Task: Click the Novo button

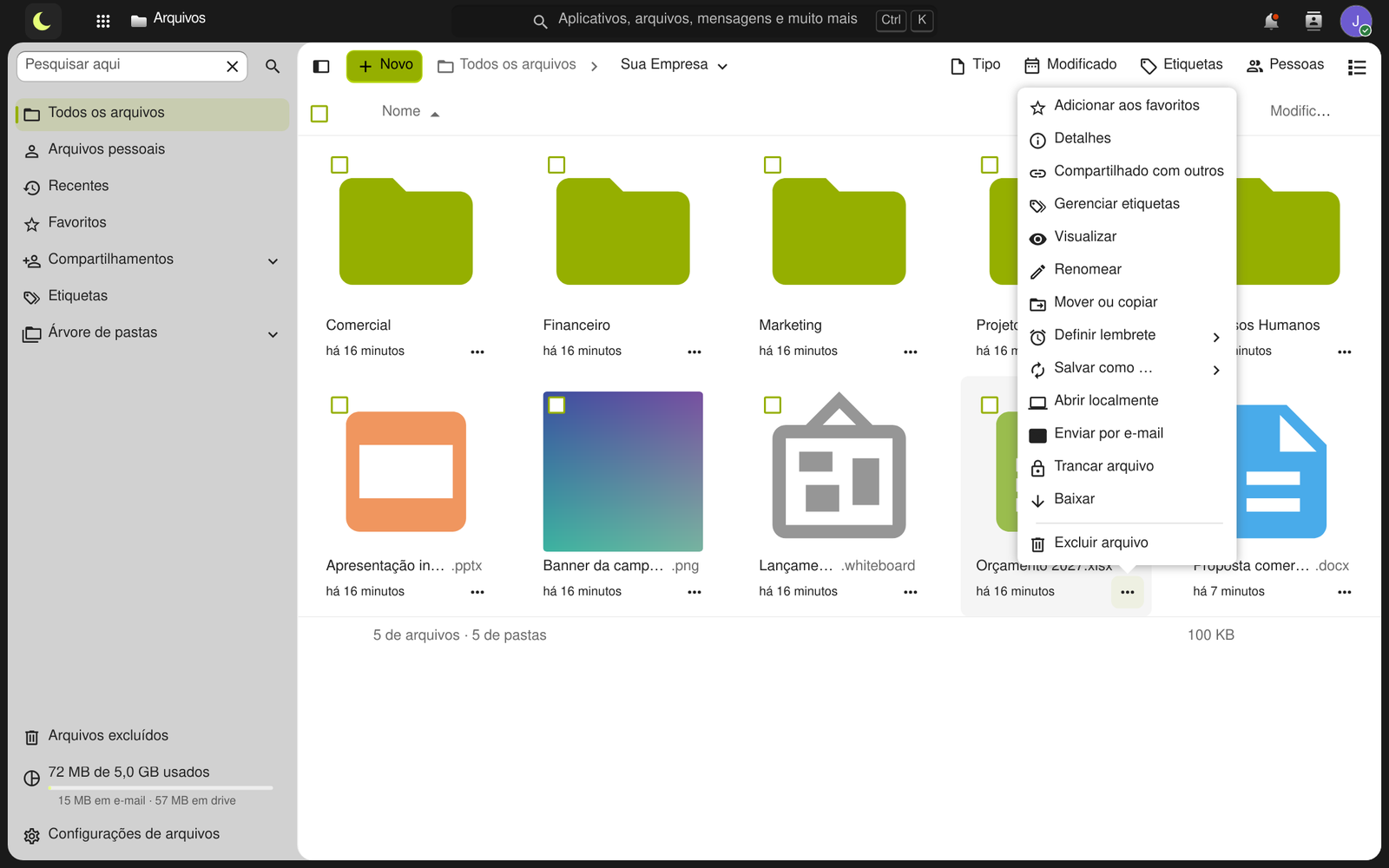Action: point(385,66)
